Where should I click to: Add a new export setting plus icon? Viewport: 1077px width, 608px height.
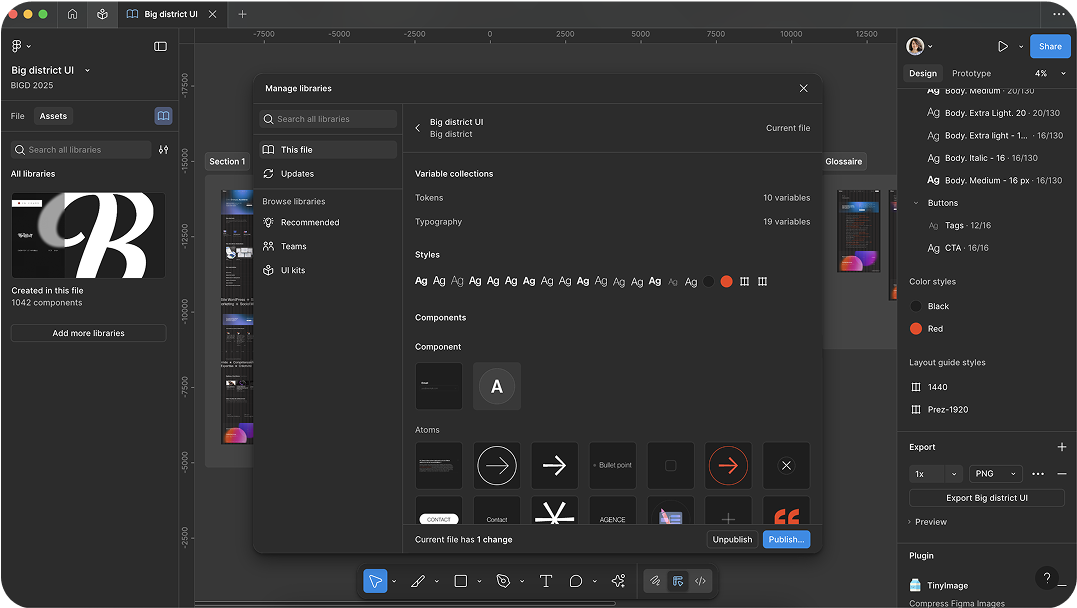click(1062, 447)
